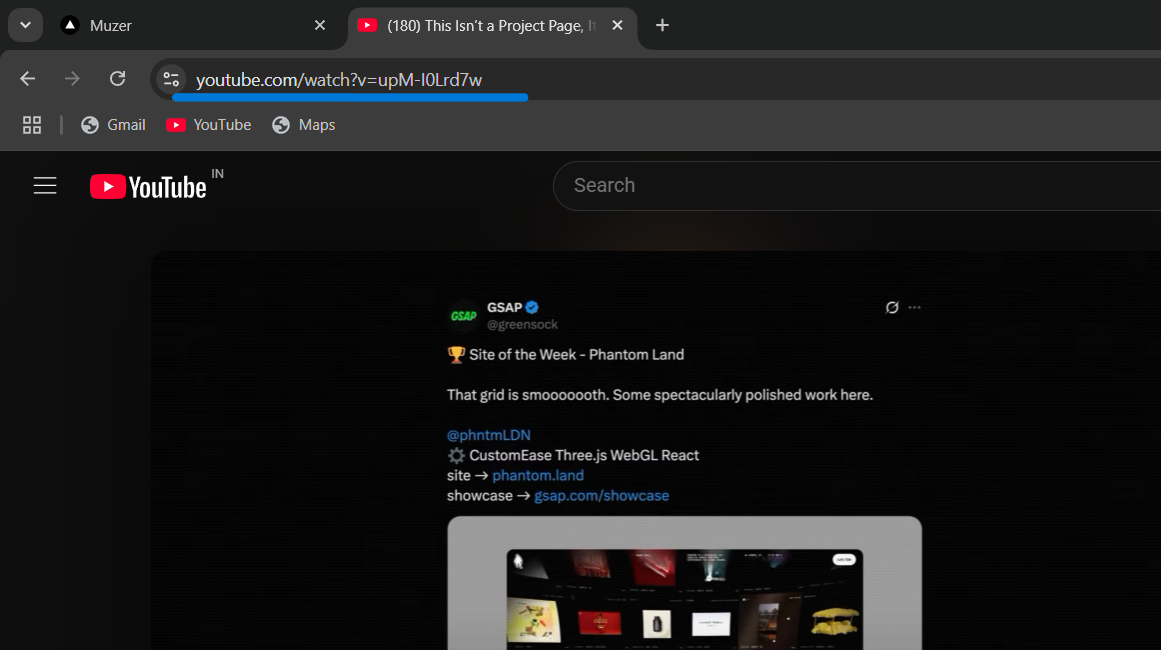Click the GSAP profile avatar in tweet
The width and height of the screenshot is (1161, 650).
click(x=463, y=315)
